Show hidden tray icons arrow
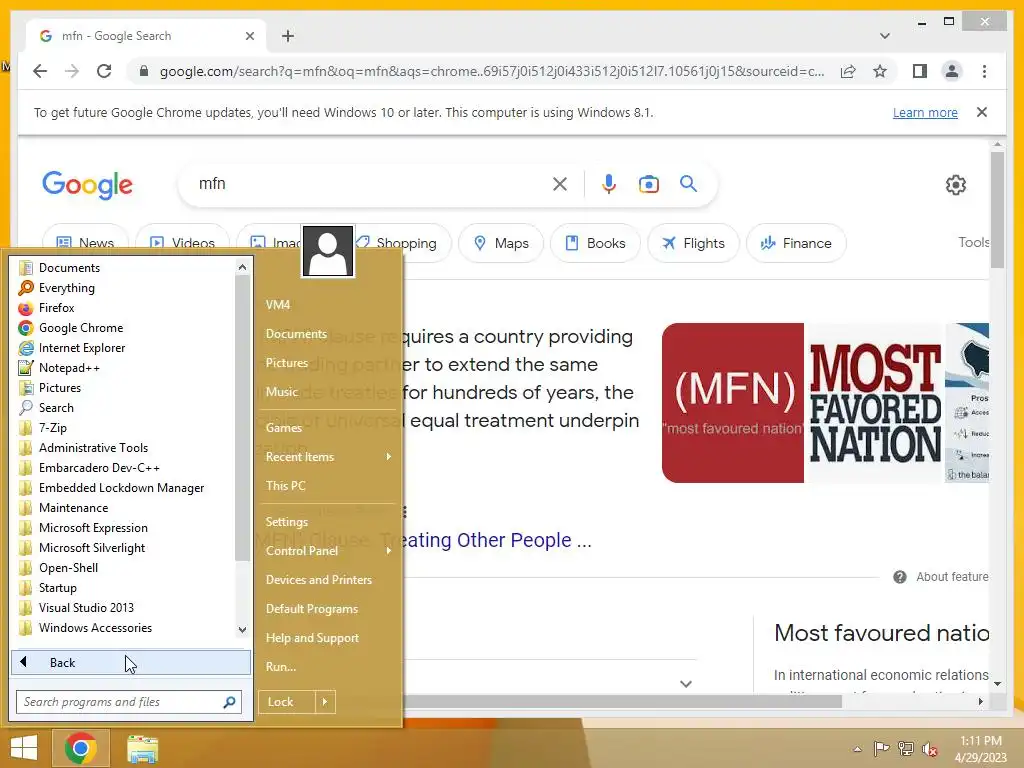The width and height of the screenshot is (1024, 768). click(x=857, y=749)
